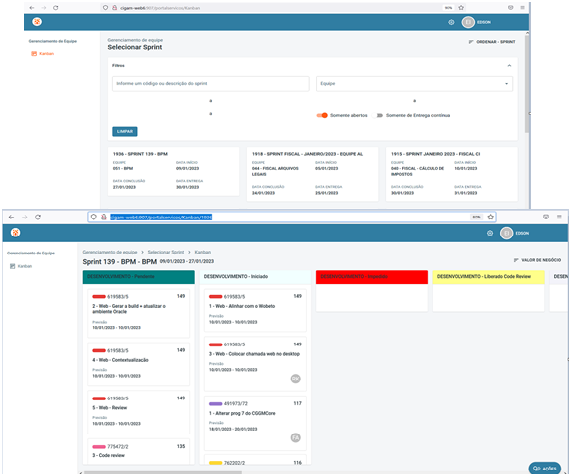
Task: Bookmark the Kanban page with the star icon
Action: [x=491, y=217]
